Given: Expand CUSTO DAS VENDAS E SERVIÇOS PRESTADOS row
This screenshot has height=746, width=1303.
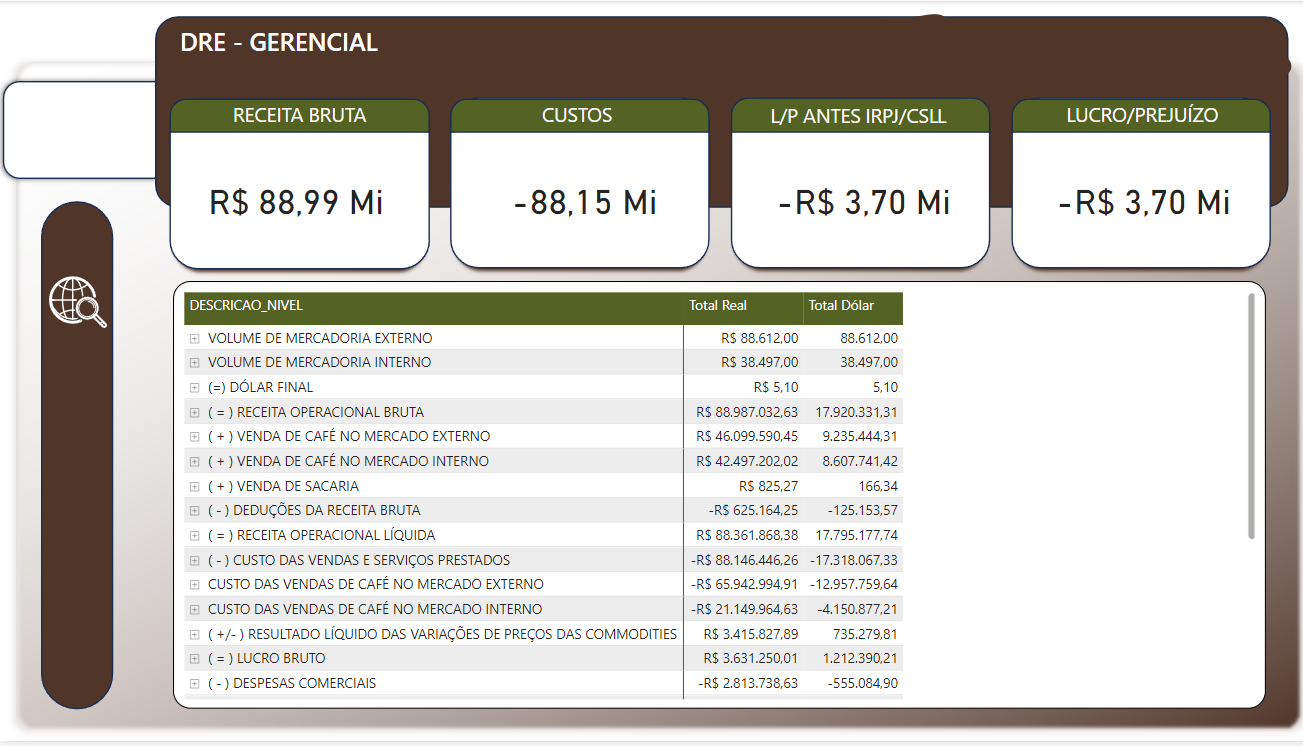Looking at the screenshot, I should 195,560.
